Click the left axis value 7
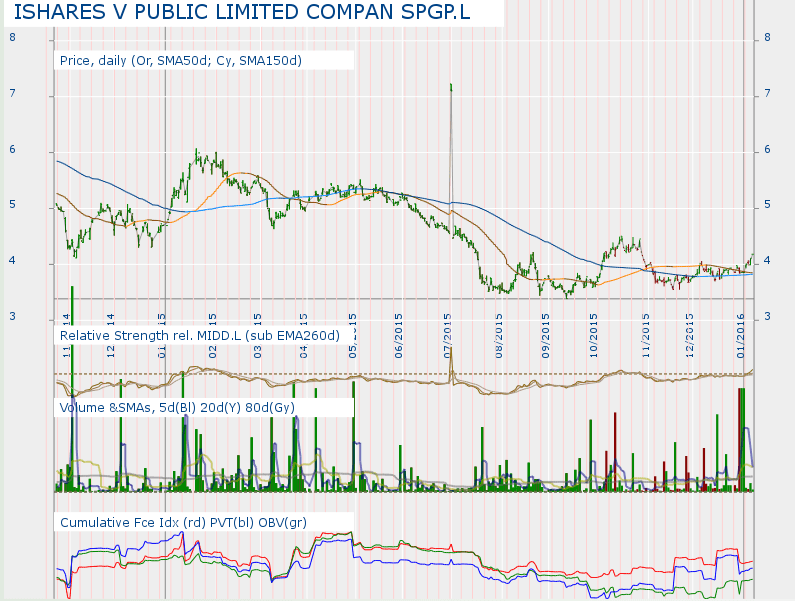The height and width of the screenshot is (601, 795). [12, 93]
